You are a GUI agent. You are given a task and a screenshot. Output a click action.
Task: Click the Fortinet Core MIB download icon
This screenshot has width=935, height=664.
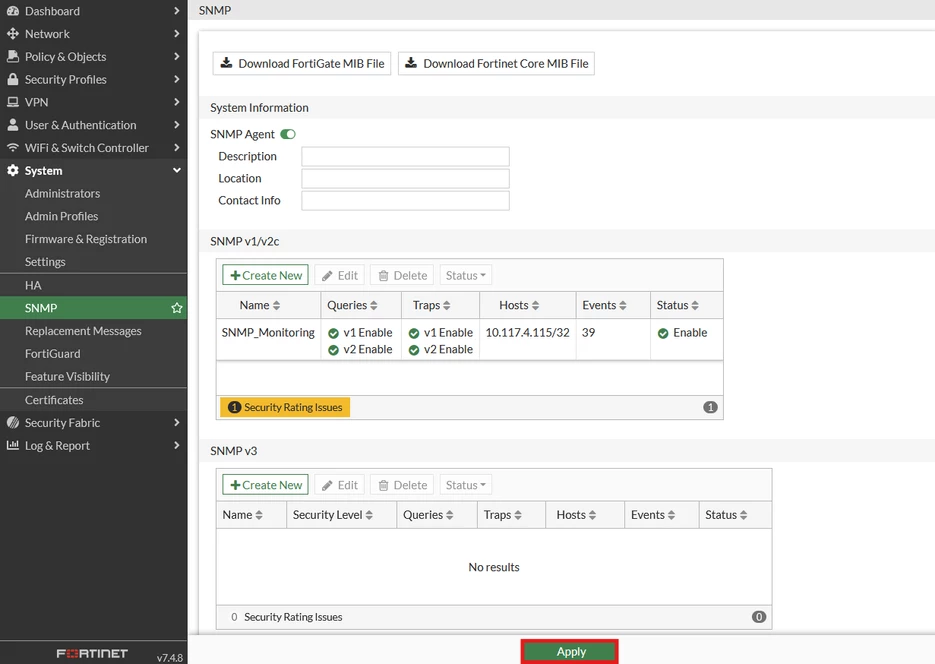(x=411, y=63)
